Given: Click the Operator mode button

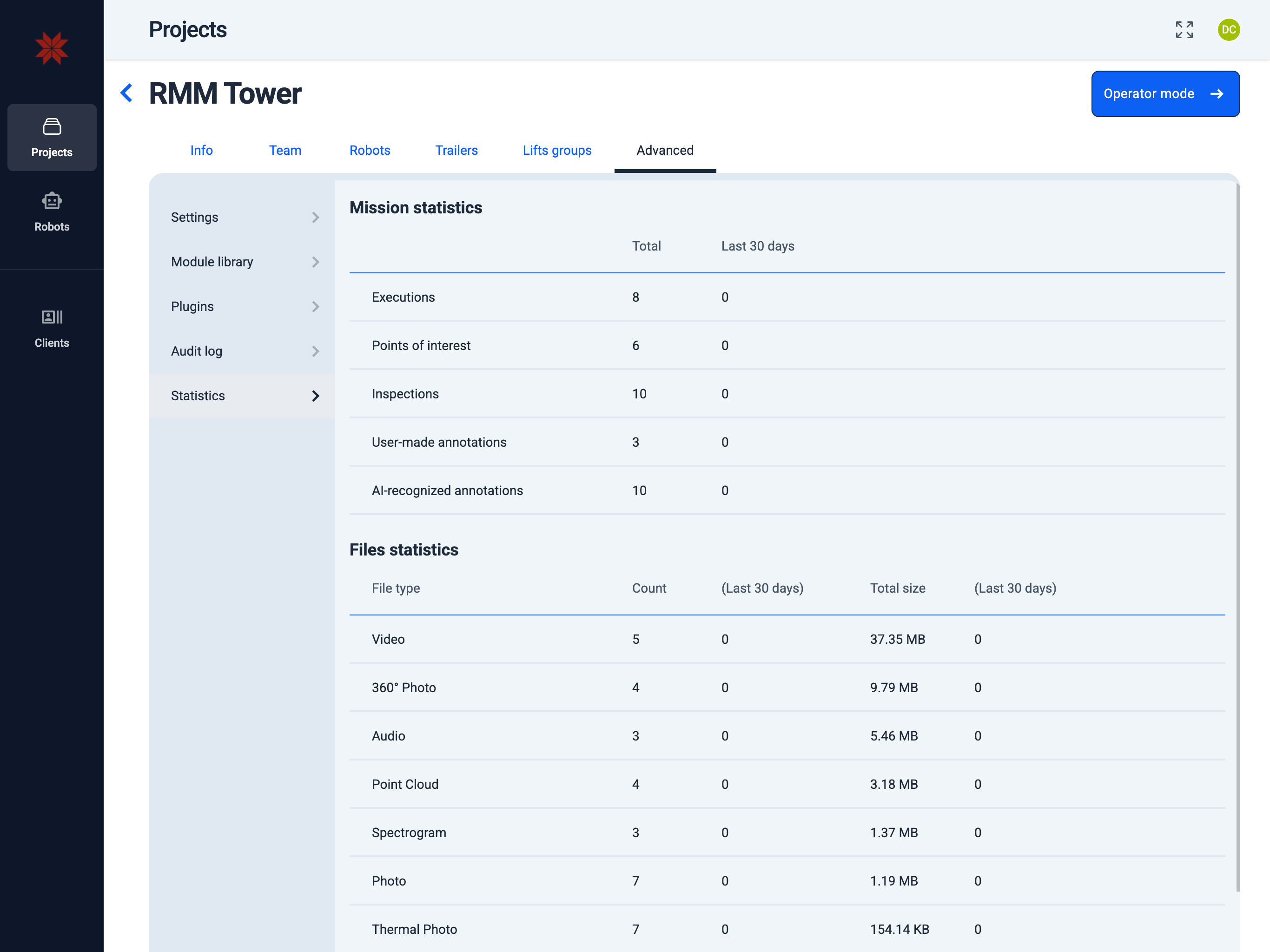Looking at the screenshot, I should click(x=1148, y=94).
